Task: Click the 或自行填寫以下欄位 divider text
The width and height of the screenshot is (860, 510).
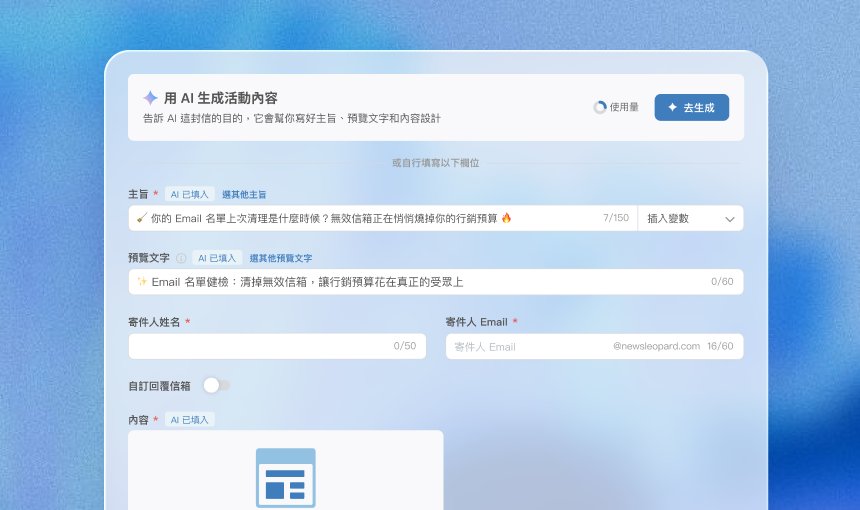Action: click(435, 163)
